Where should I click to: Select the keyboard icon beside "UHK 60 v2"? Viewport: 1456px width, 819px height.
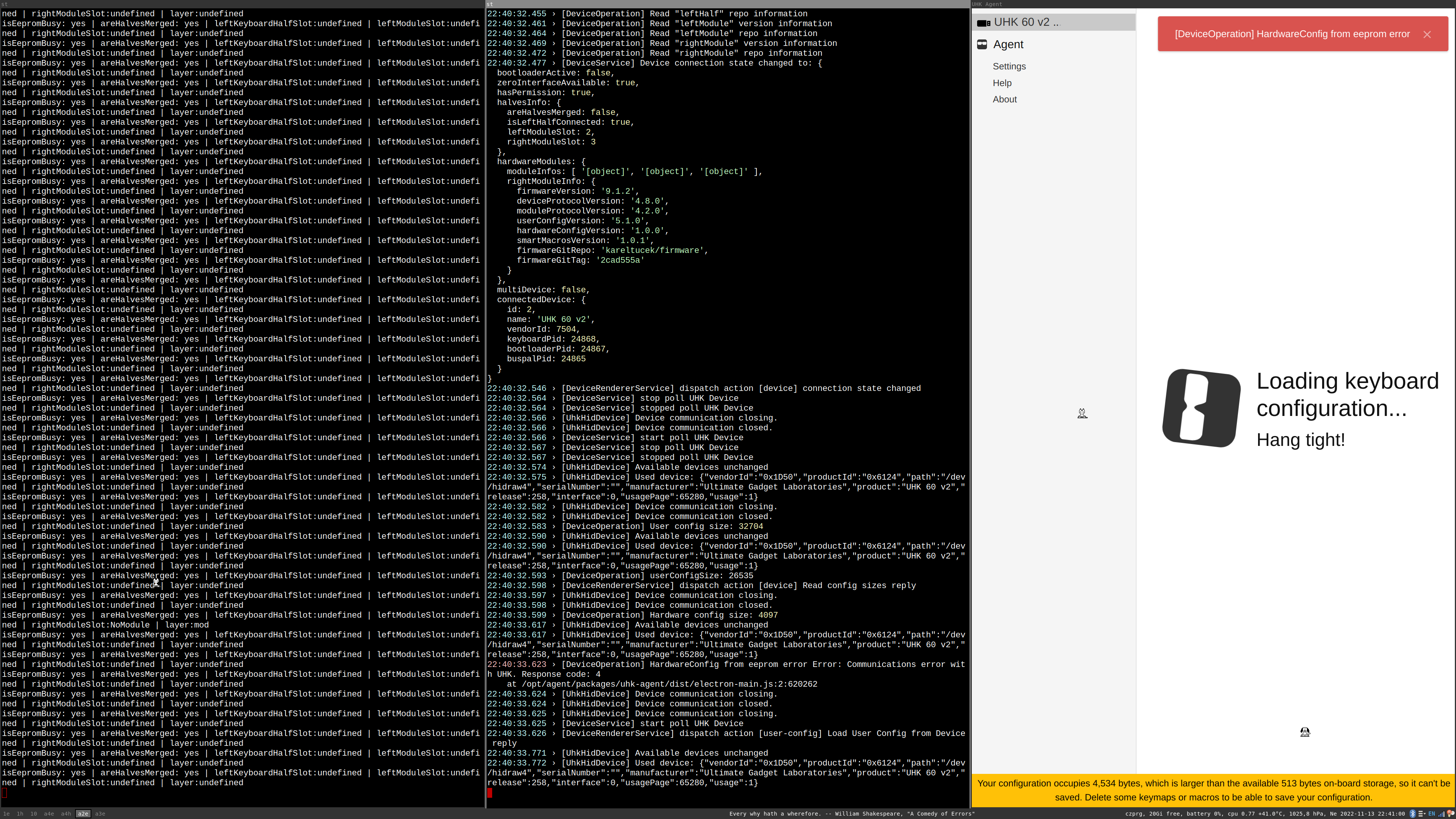pyautogui.click(x=984, y=22)
